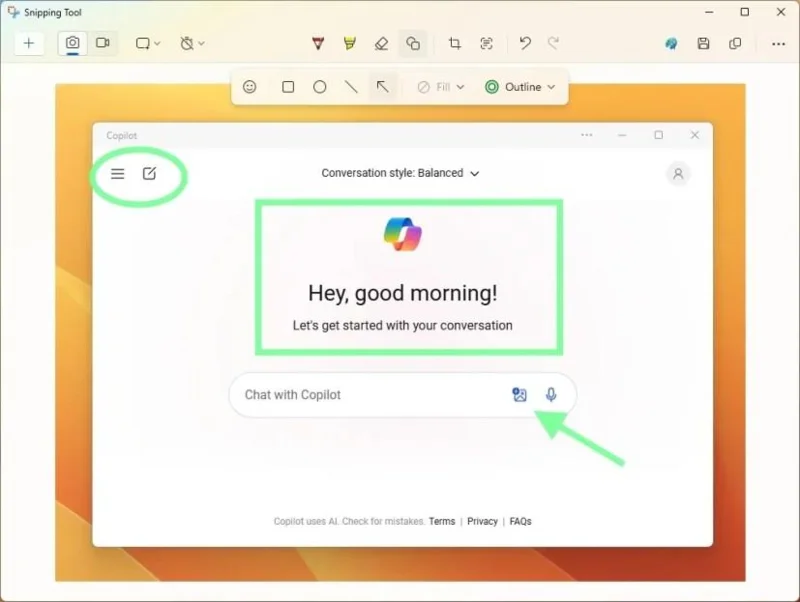This screenshot has height=602, width=800.
Task: Open the Snipping Tool see more menu
Action: click(x=779, y=44)
